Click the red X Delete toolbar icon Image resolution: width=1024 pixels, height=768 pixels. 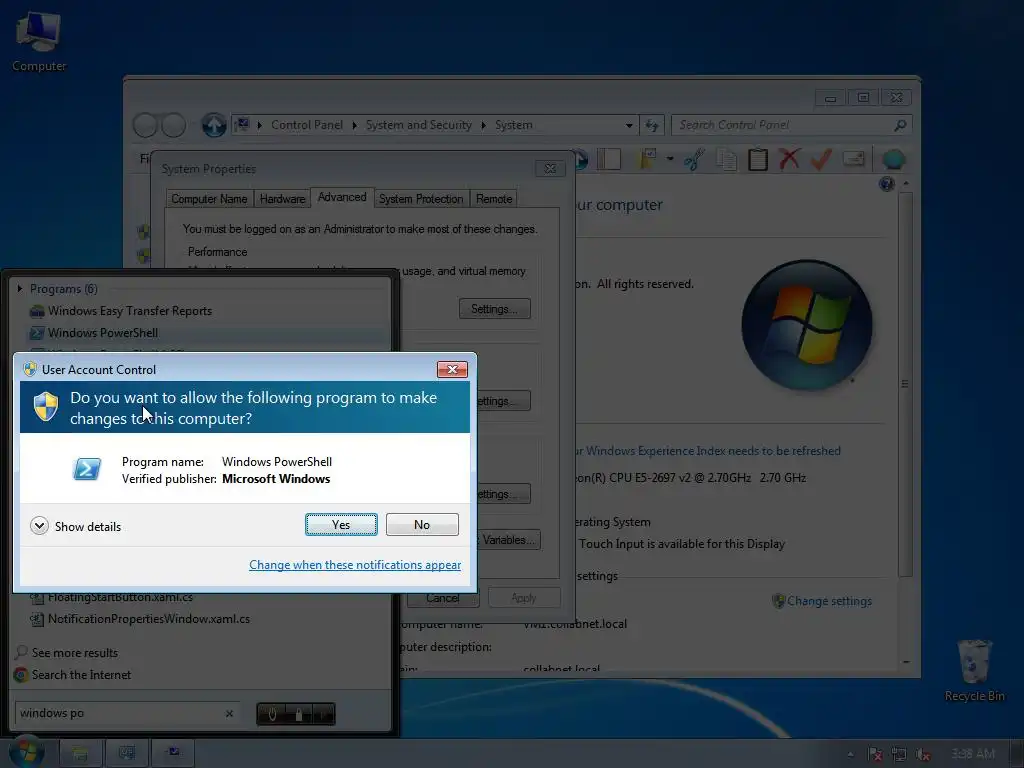click(x=790, y=159)
